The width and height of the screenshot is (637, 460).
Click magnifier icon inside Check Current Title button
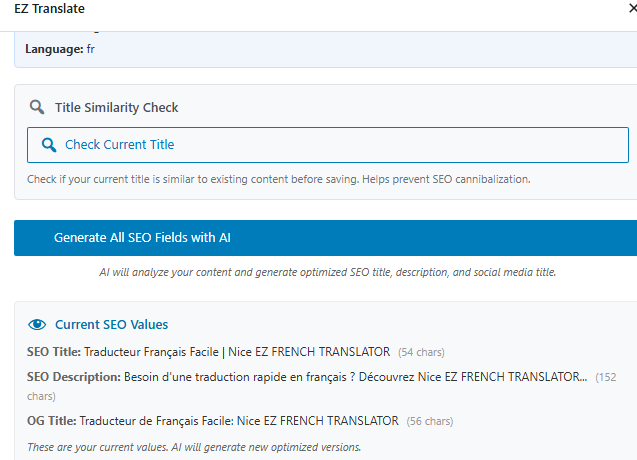pos(49,145)
